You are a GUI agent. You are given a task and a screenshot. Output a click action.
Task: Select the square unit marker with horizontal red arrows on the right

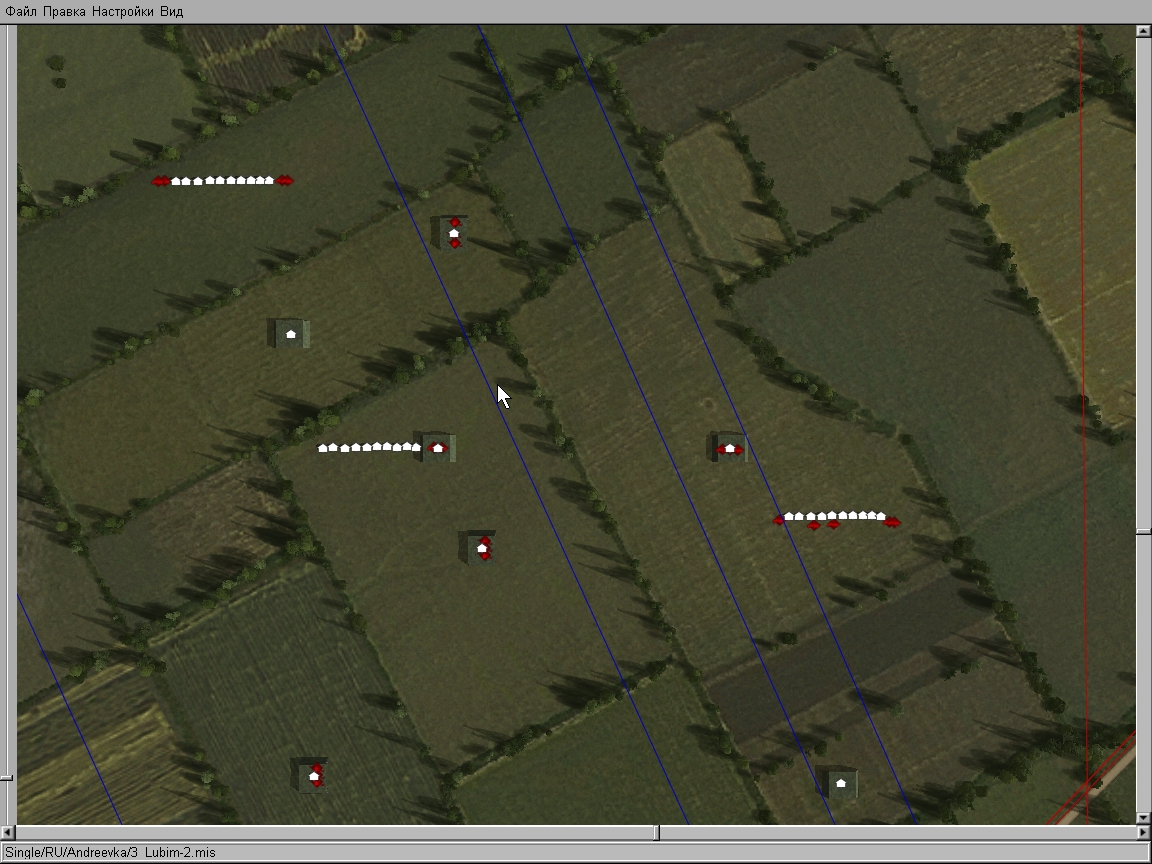point(729,448)
